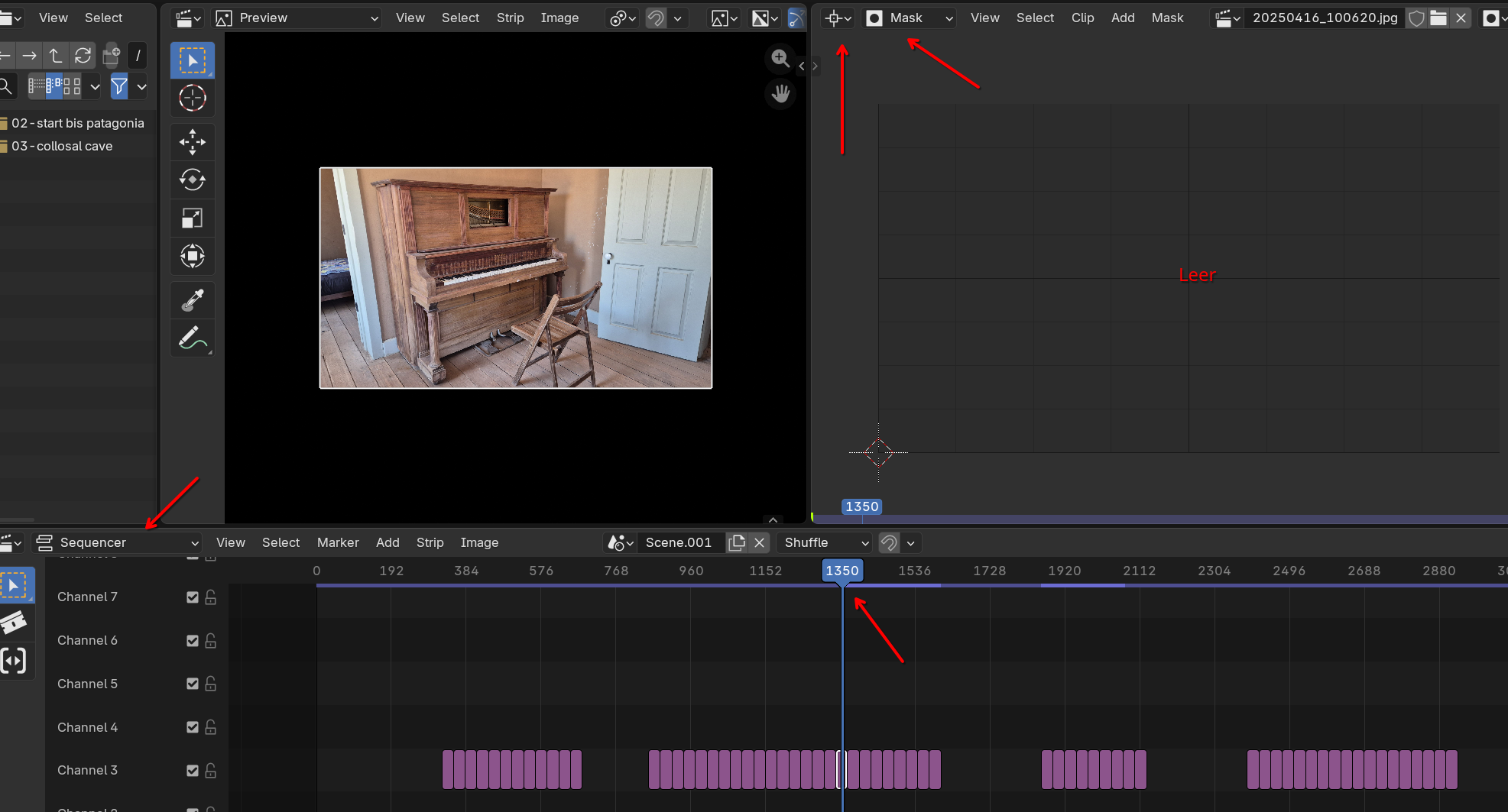This screenshot has height=812, width=1508.
Task: Go to parent directory in file browser
Action: [56, 56]
